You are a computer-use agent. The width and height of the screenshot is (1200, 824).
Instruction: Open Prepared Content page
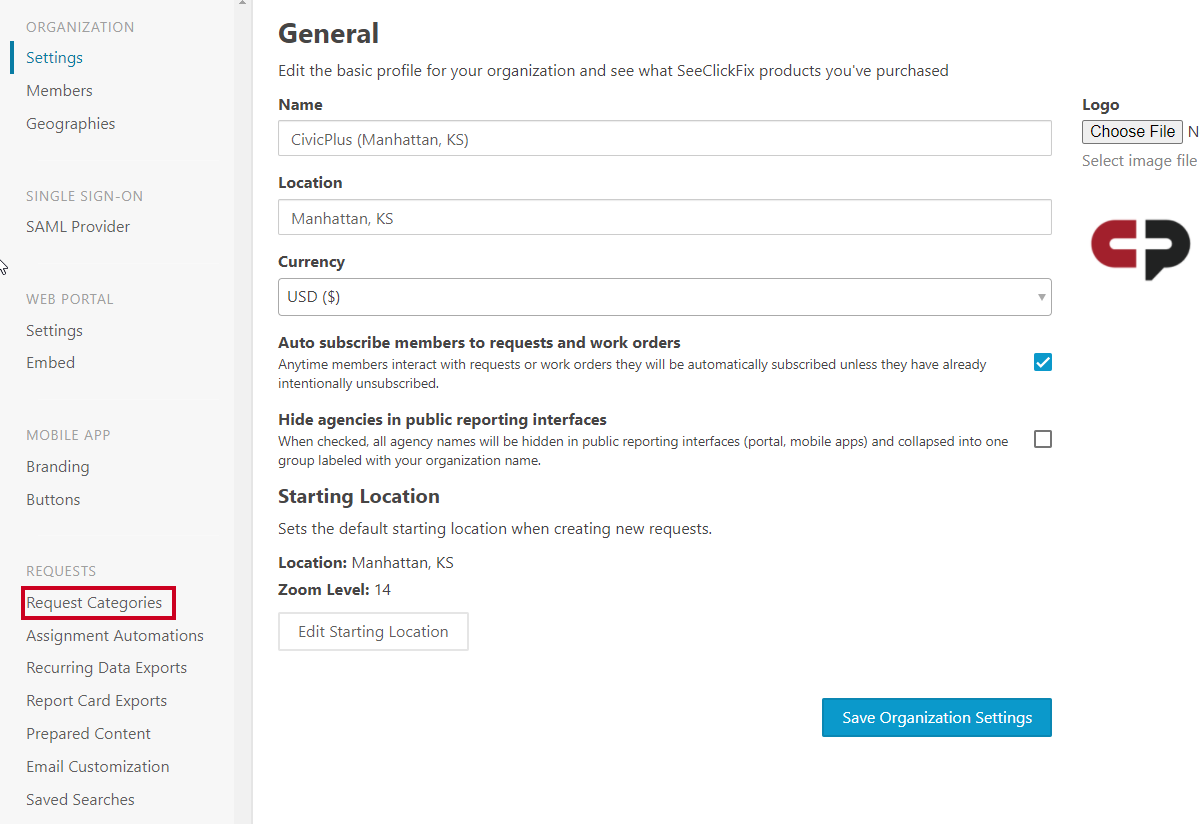(88, 734)
